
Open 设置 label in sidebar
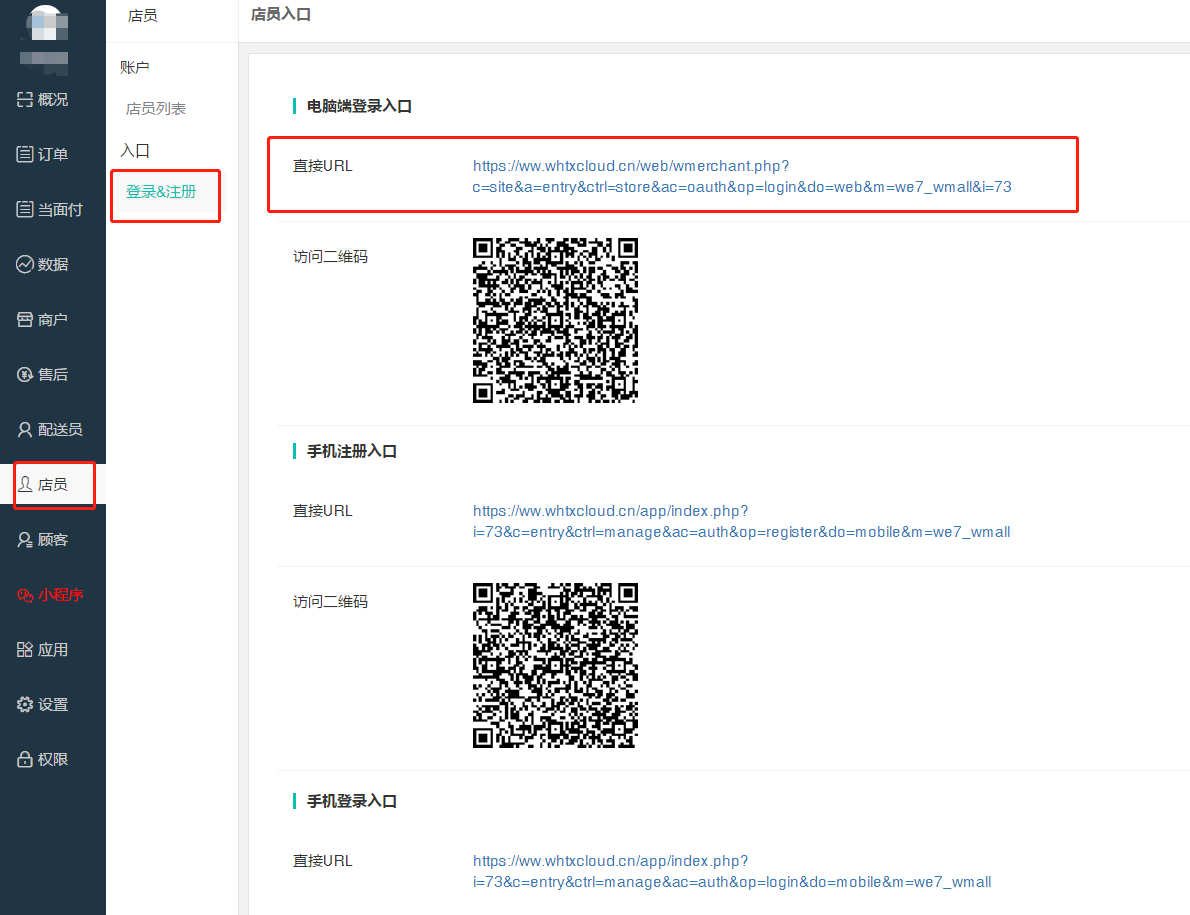tap(53, 704)
